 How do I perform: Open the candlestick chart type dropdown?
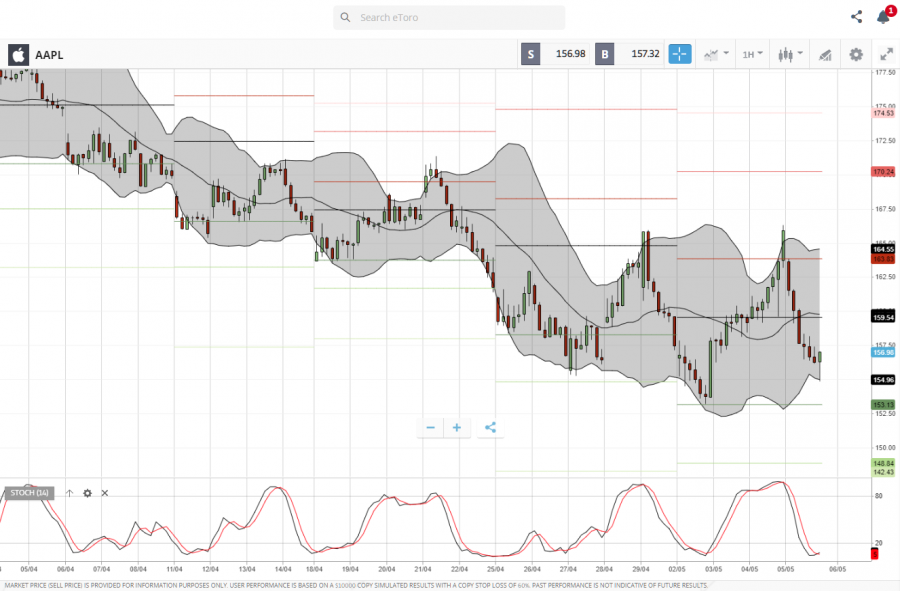click(x=790, y=55)
